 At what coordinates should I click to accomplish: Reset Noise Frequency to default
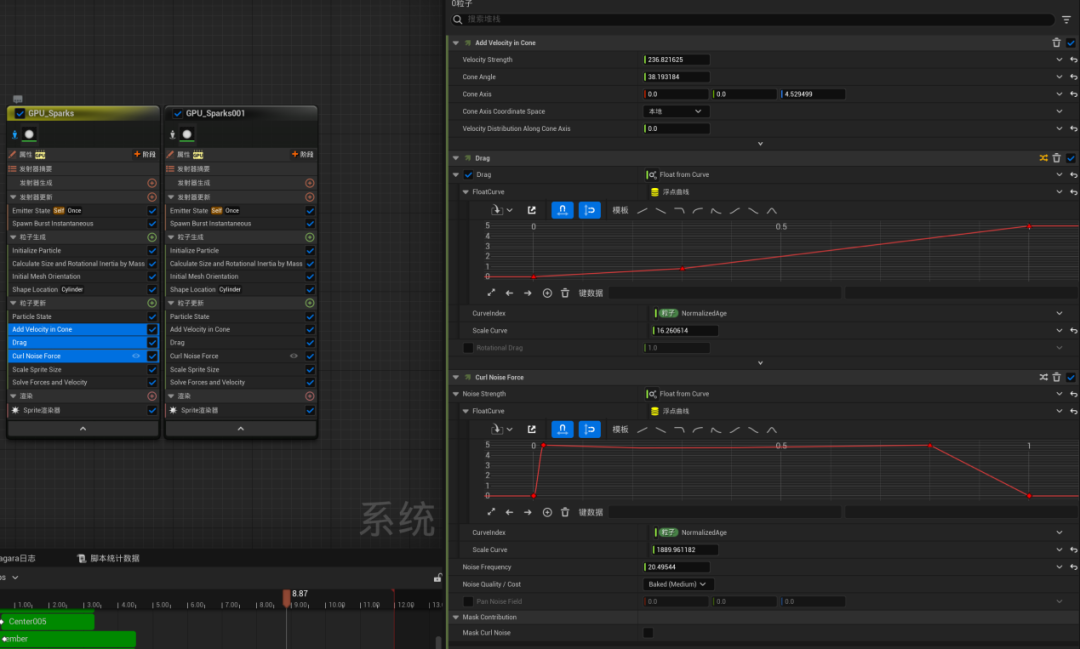coord(1073,567)
